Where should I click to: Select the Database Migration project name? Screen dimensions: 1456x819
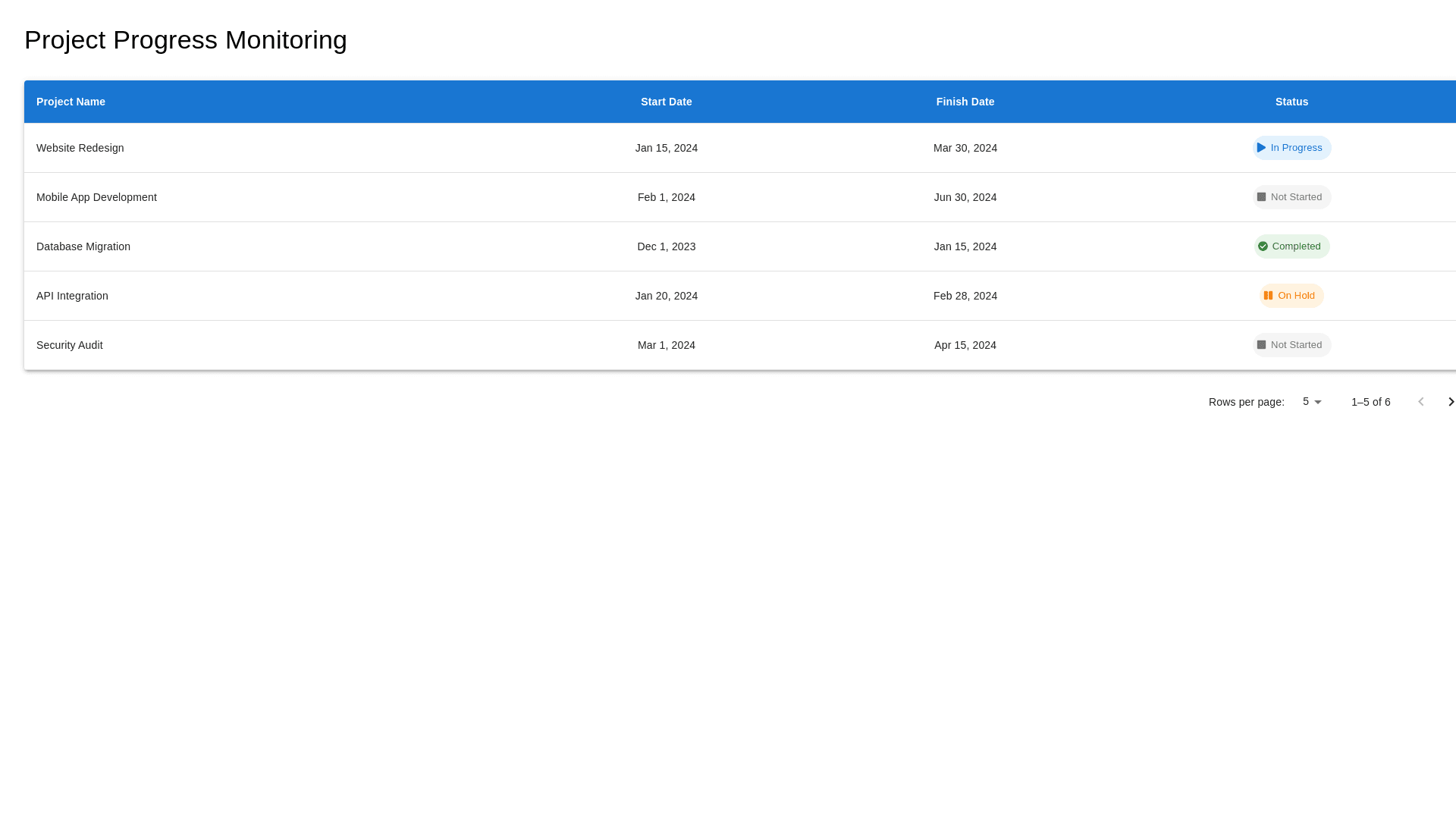(83, 246)
